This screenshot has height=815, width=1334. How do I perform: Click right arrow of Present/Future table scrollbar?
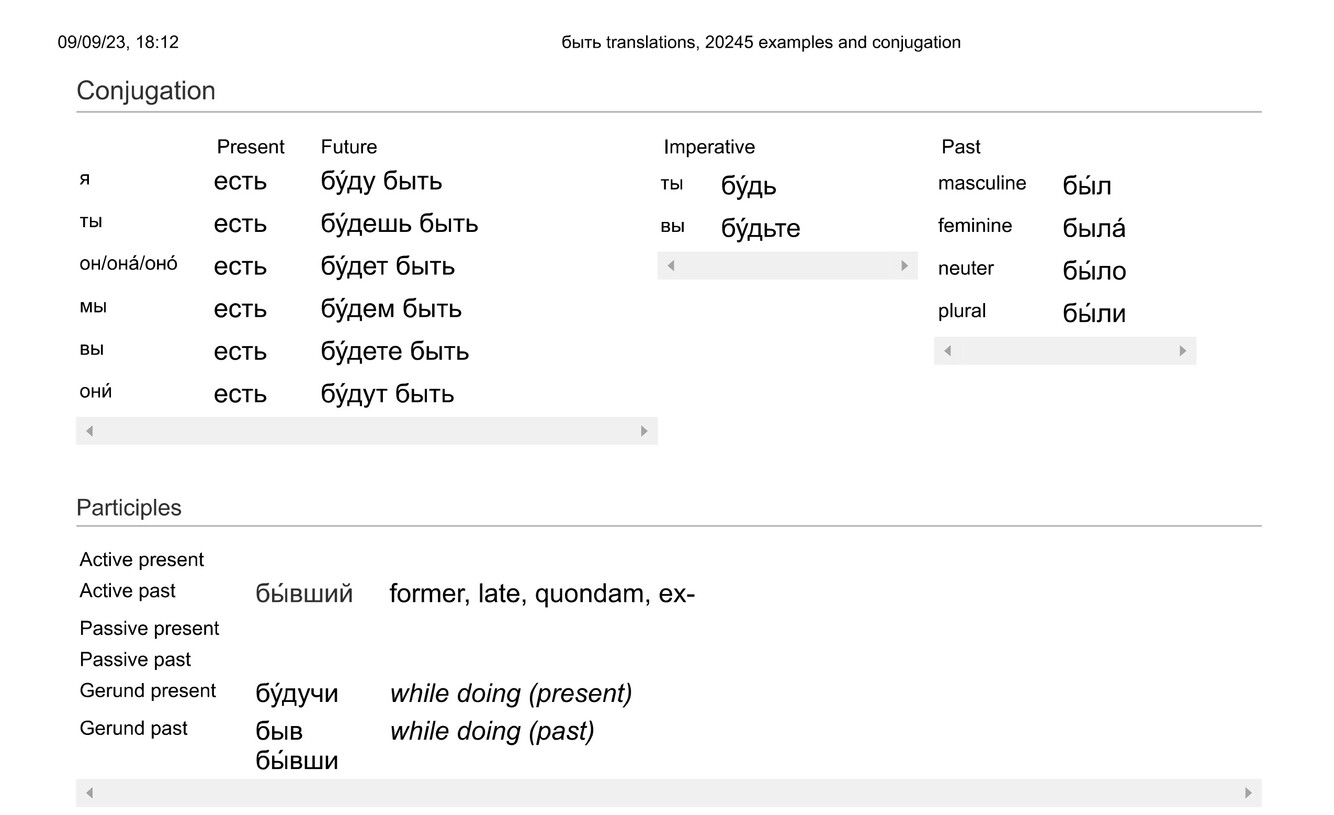pos(644,431)
